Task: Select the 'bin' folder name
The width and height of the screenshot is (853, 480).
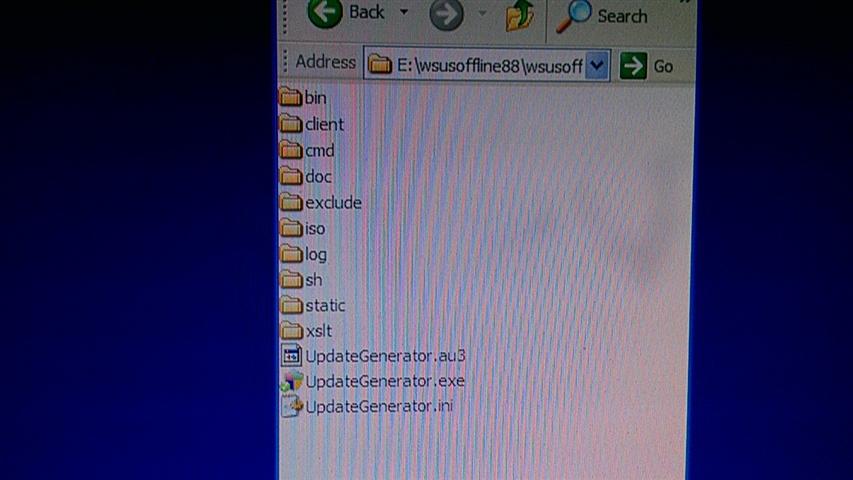Action: click(x=316, y=98)
